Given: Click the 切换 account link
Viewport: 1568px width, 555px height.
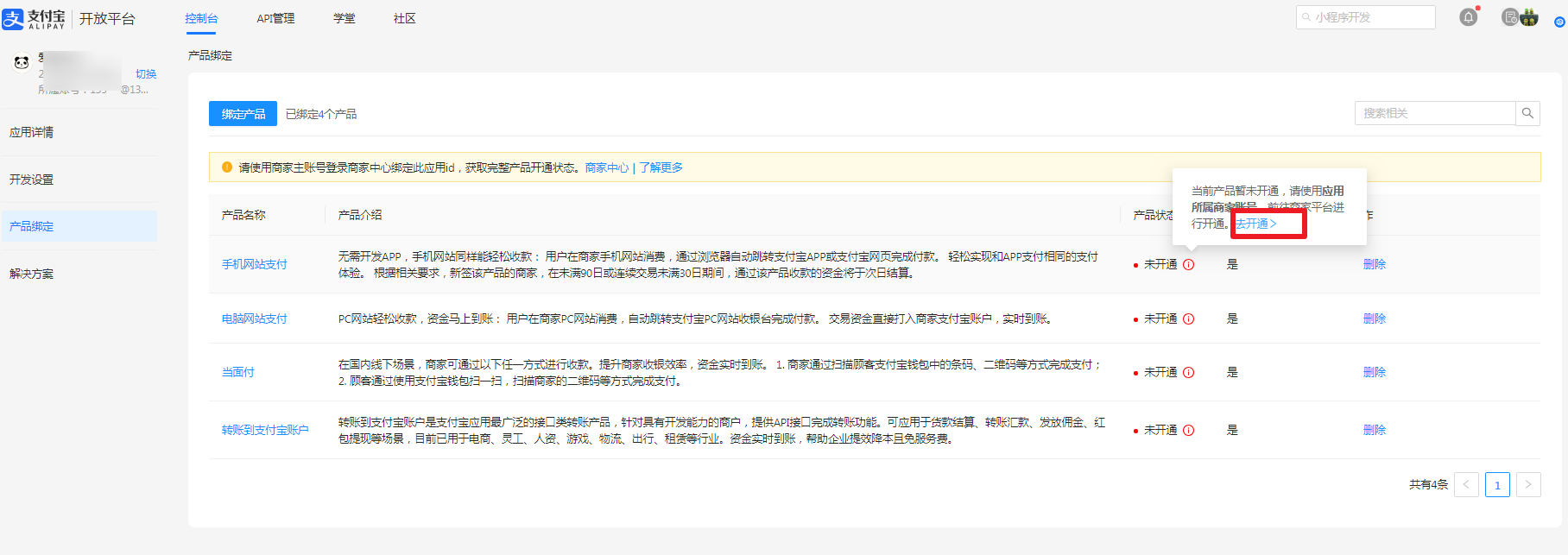Looking at the screenshot, I should pyautogui.click(x=146, y=74).
